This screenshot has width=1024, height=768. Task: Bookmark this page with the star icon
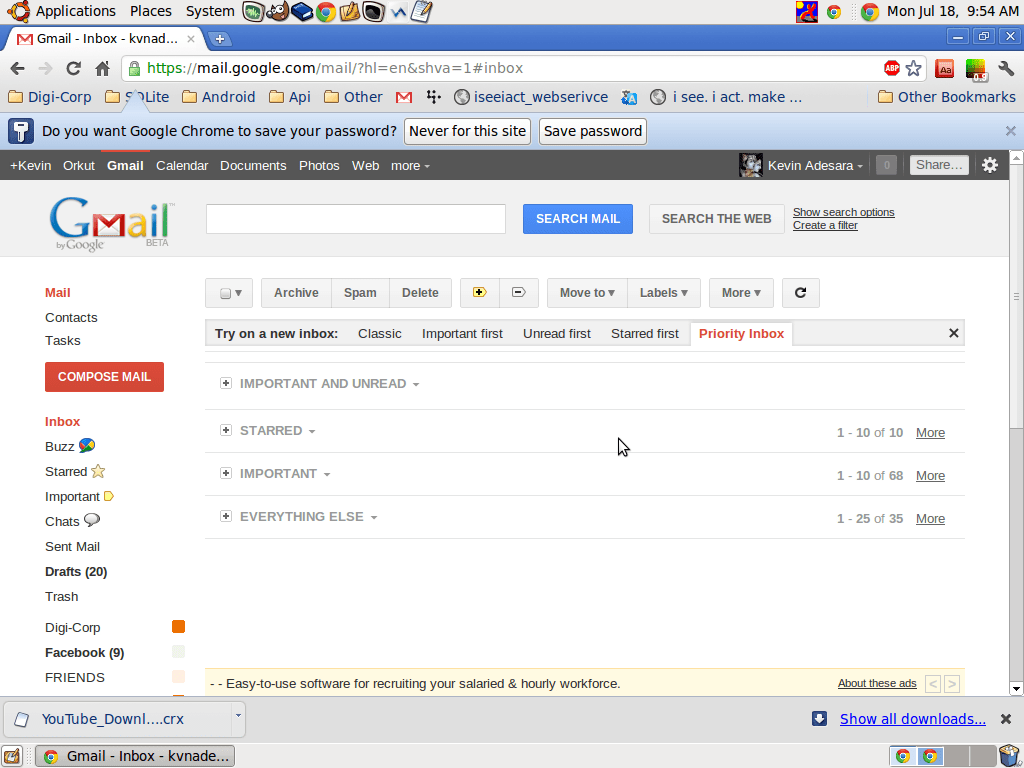[x=914, y=68]
